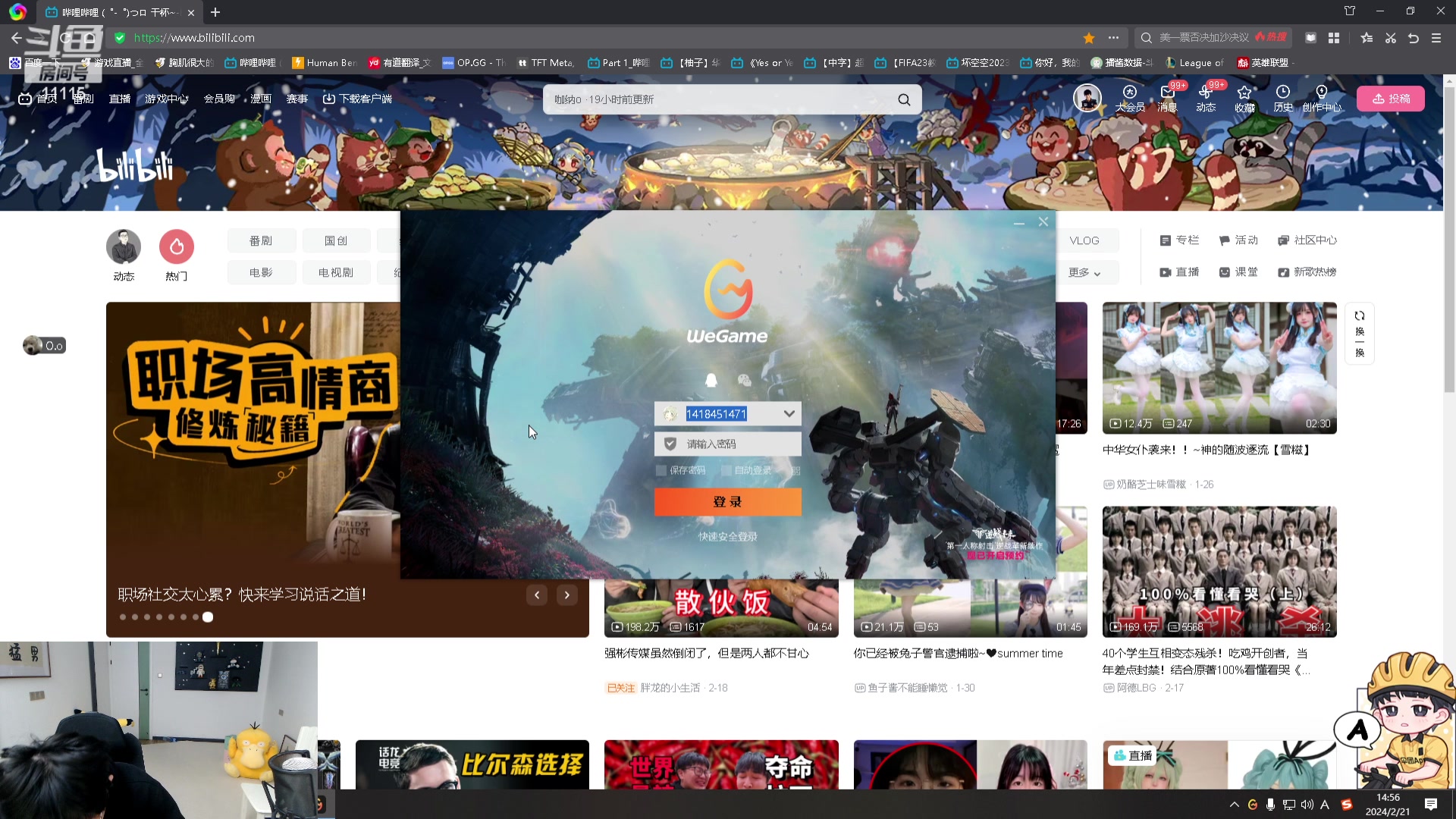Image resolution: width=1456 pixels, height=819 pixels.
Task: Expand the WeGame account number dropdown
Action: 789,413
